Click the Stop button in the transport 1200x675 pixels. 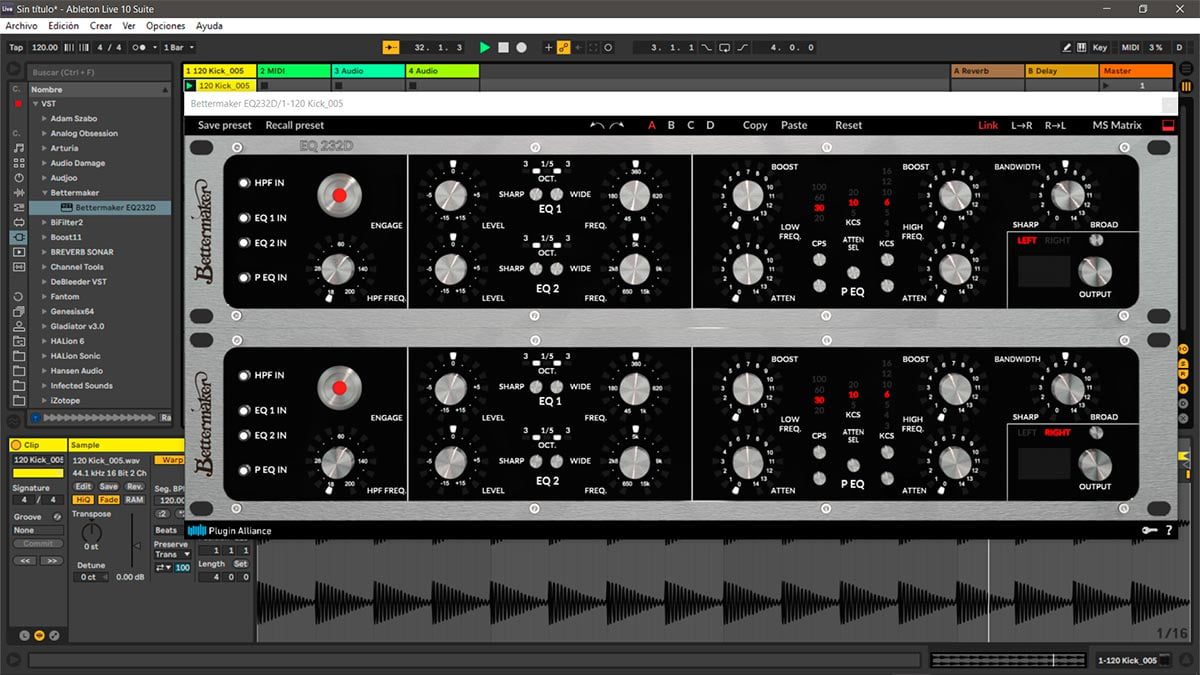(x=503, y=47)
